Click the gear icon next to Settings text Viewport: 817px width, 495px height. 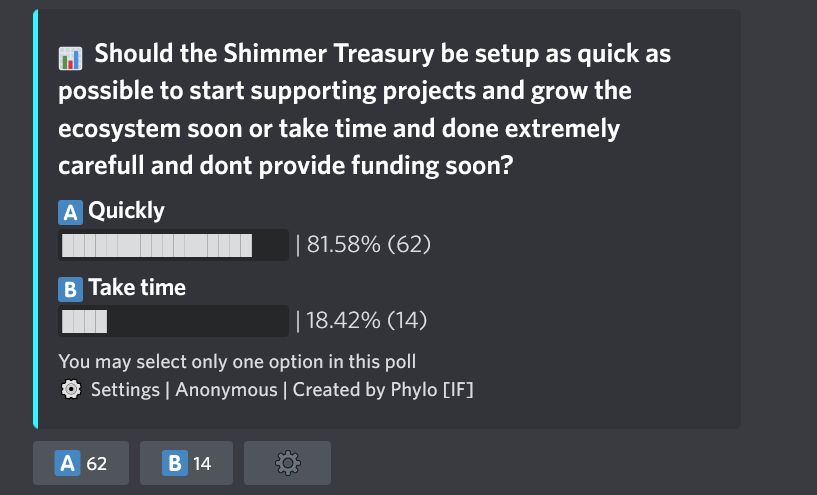71,389
